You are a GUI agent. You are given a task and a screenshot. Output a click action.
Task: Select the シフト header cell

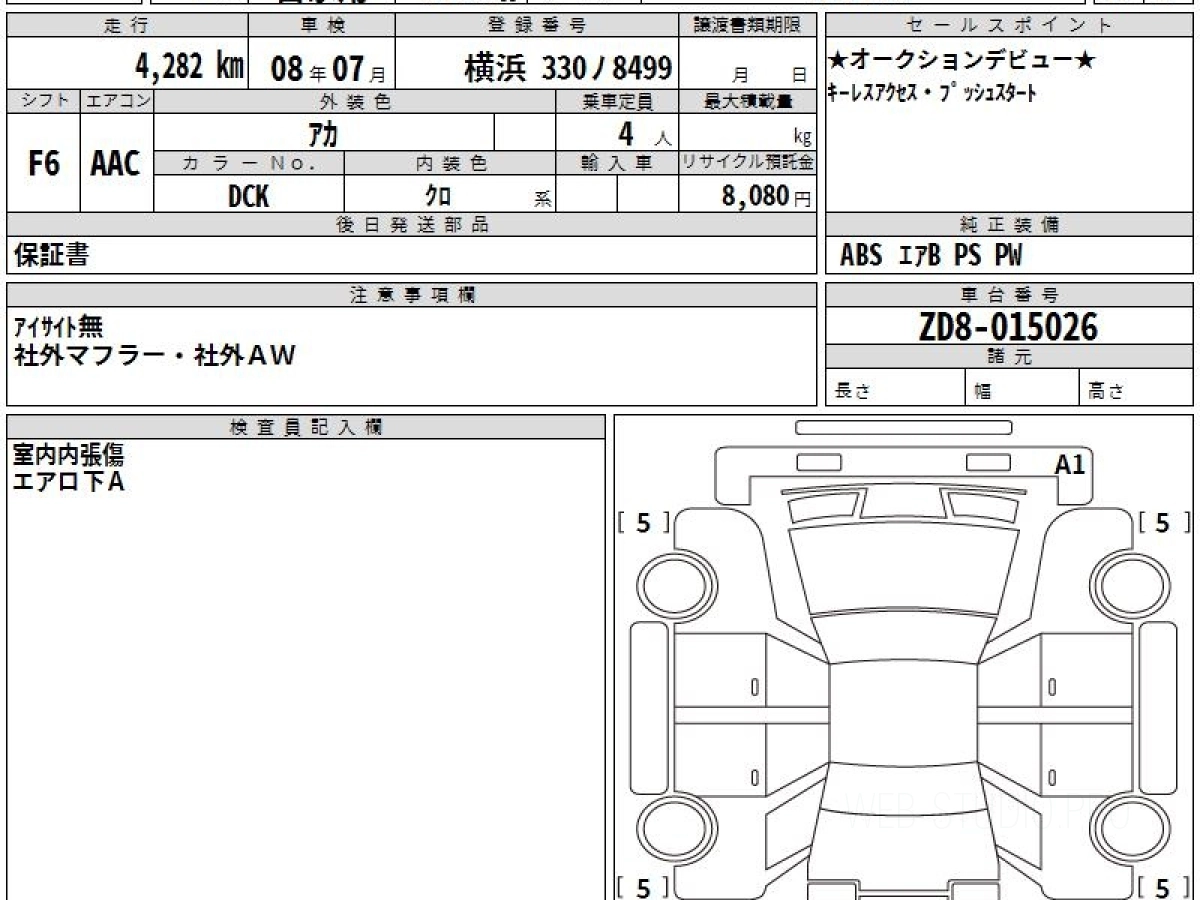coord(43,101)
